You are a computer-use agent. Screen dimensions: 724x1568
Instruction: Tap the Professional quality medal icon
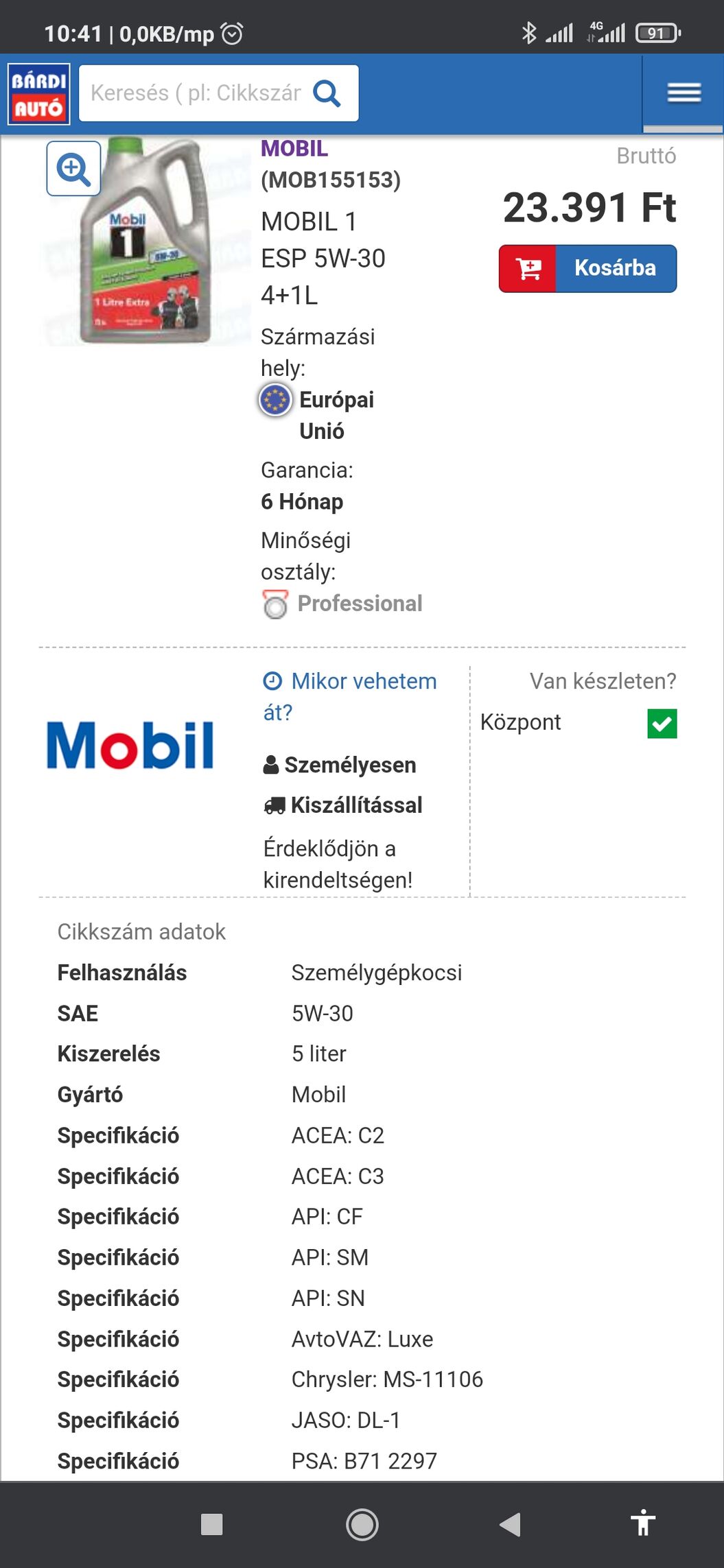pos(275,604)
